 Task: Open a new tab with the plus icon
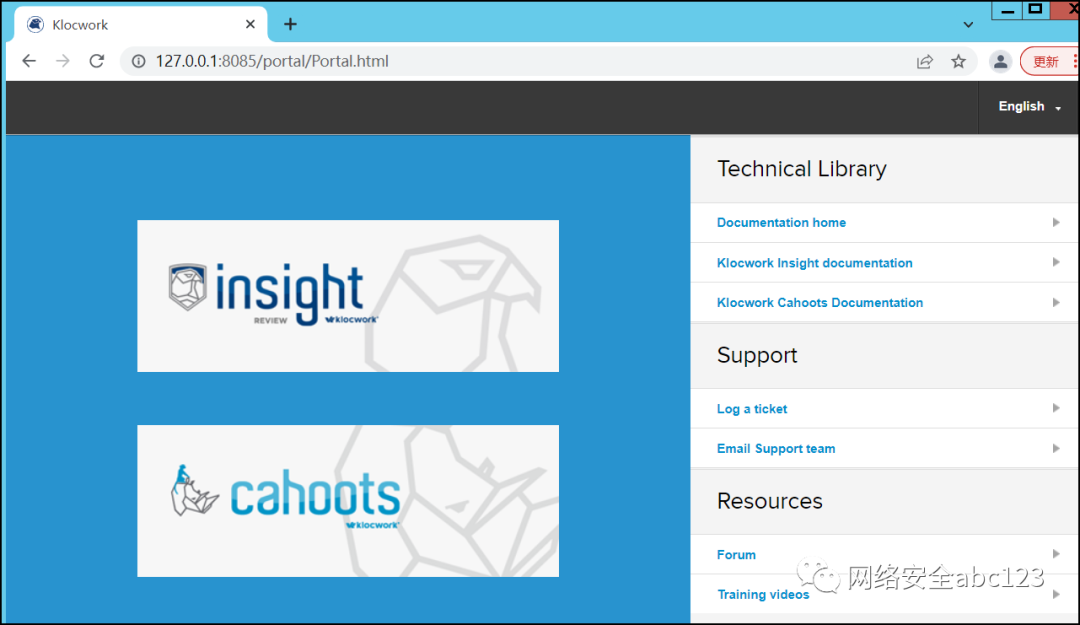point(290,24)
